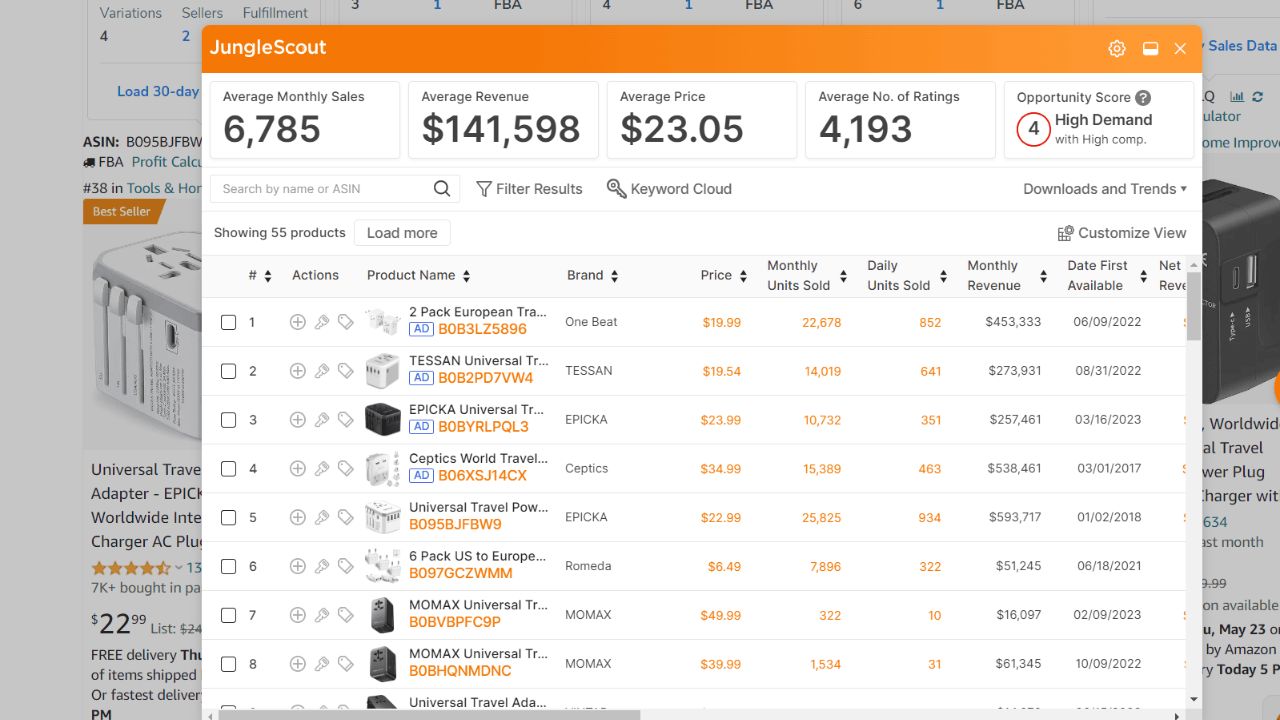
Task: Sort by the # column arrows
Action: [268, 276]
